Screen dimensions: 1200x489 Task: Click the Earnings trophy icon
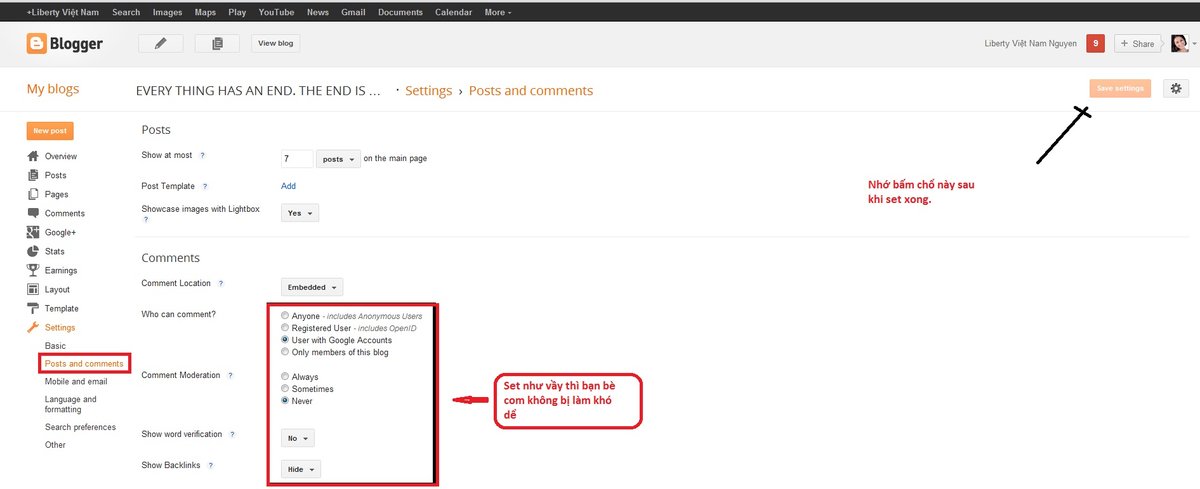[x=33, y=270]
